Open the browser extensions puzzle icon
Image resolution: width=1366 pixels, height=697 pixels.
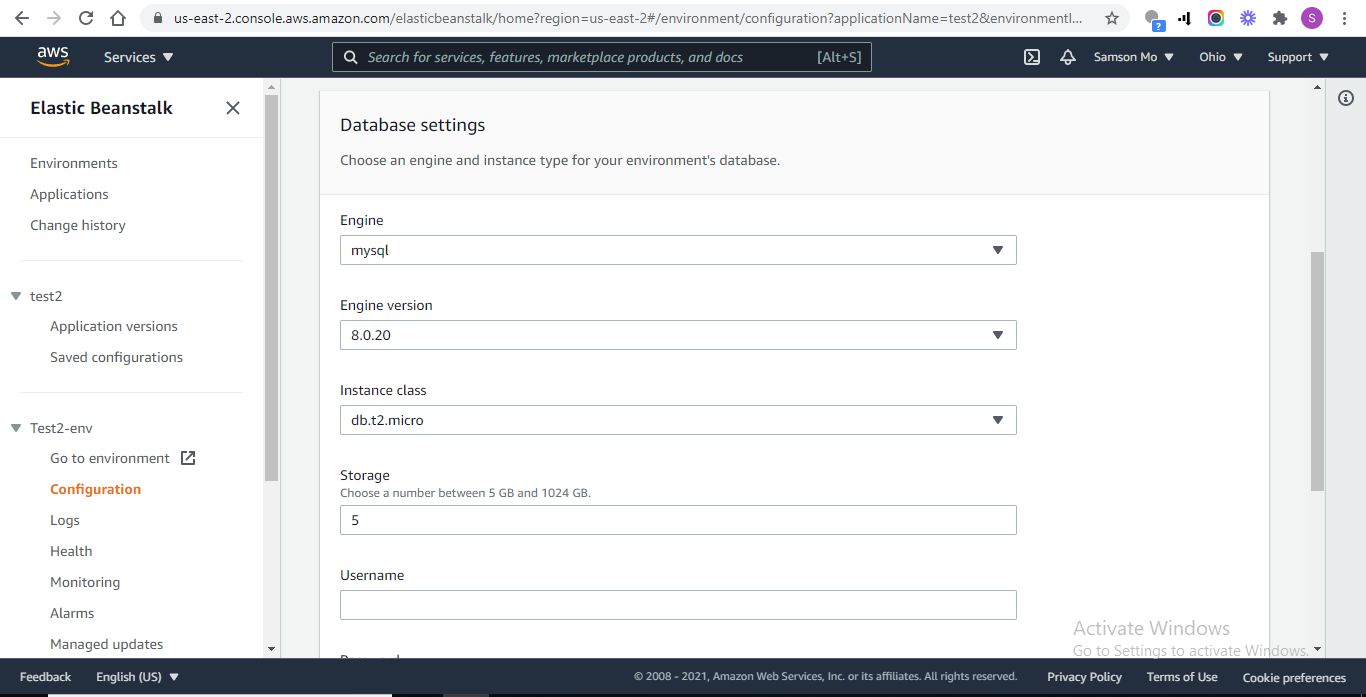pos(1279,18)
